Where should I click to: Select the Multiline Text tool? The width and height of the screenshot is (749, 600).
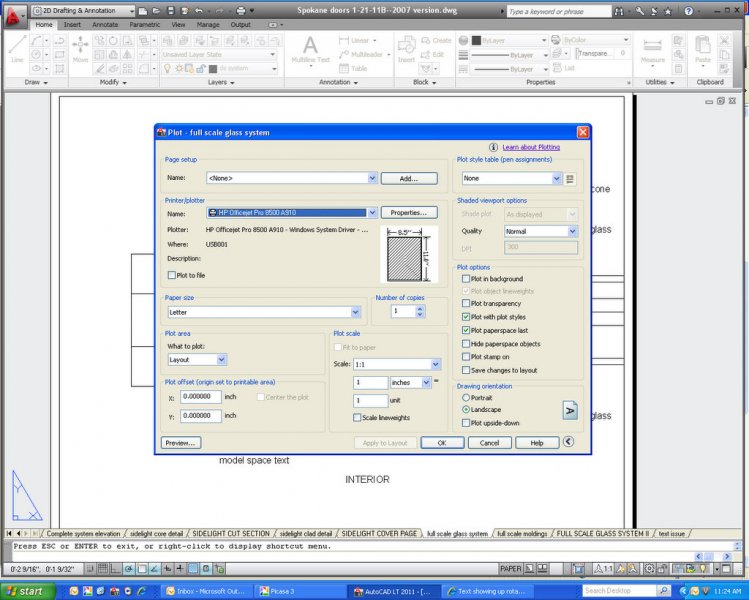click(x=310, y=50)
